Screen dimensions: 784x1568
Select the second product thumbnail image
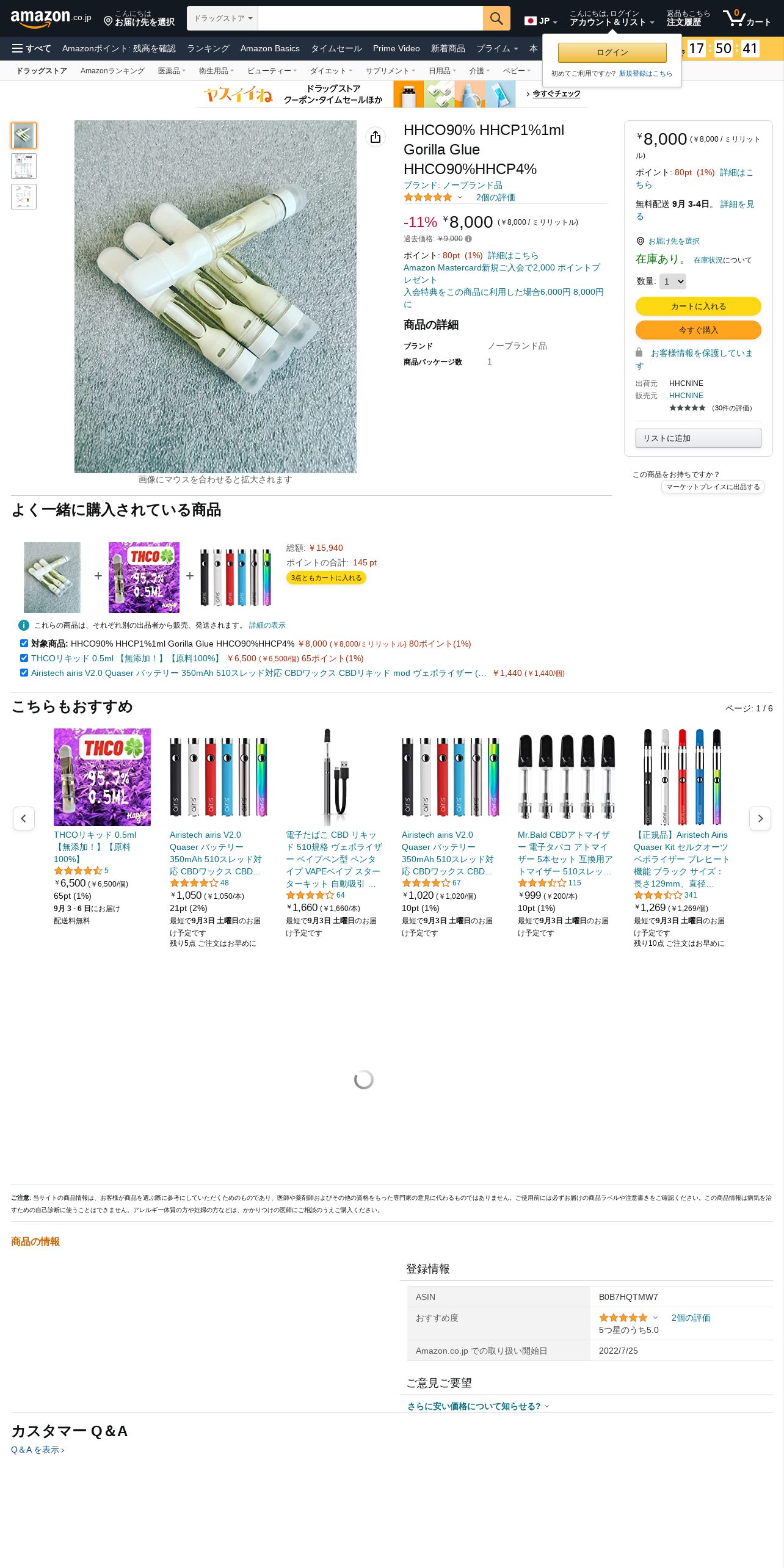coord(24,166)
